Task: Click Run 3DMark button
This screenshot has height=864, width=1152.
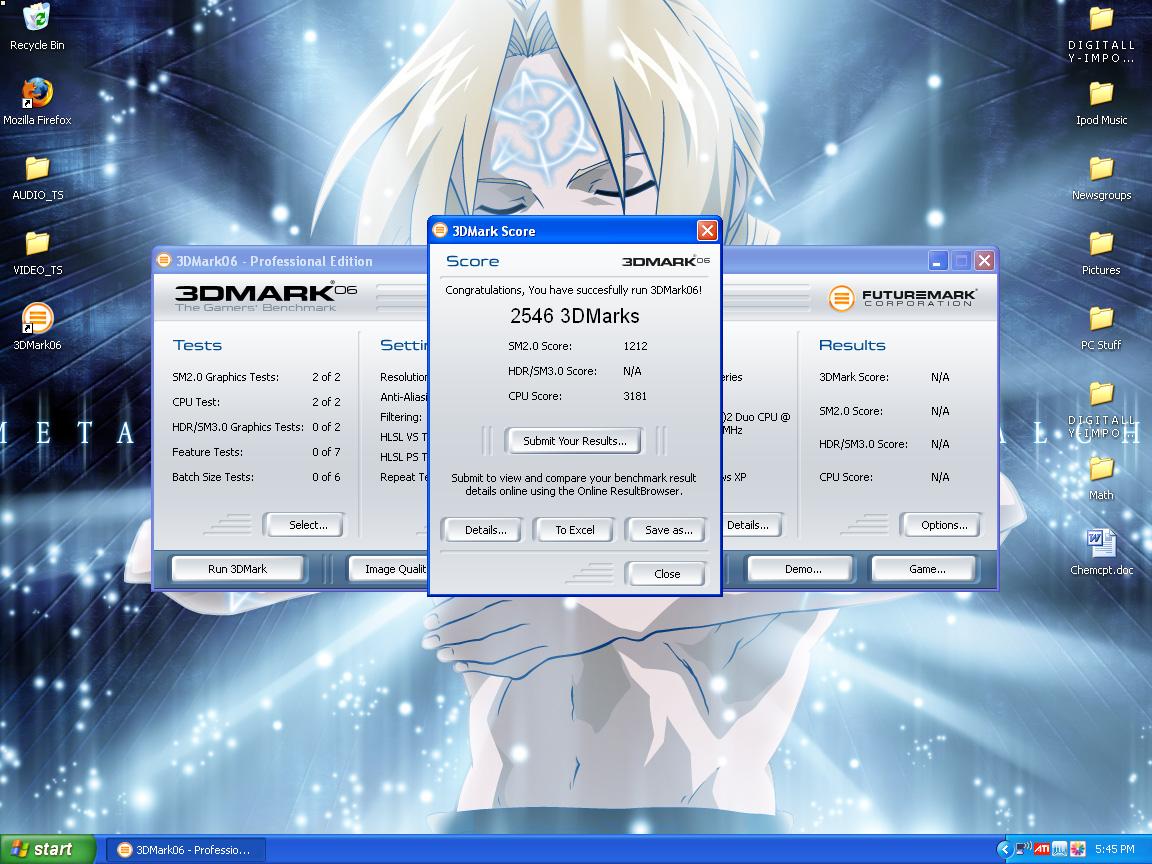Action: (237, 569)
